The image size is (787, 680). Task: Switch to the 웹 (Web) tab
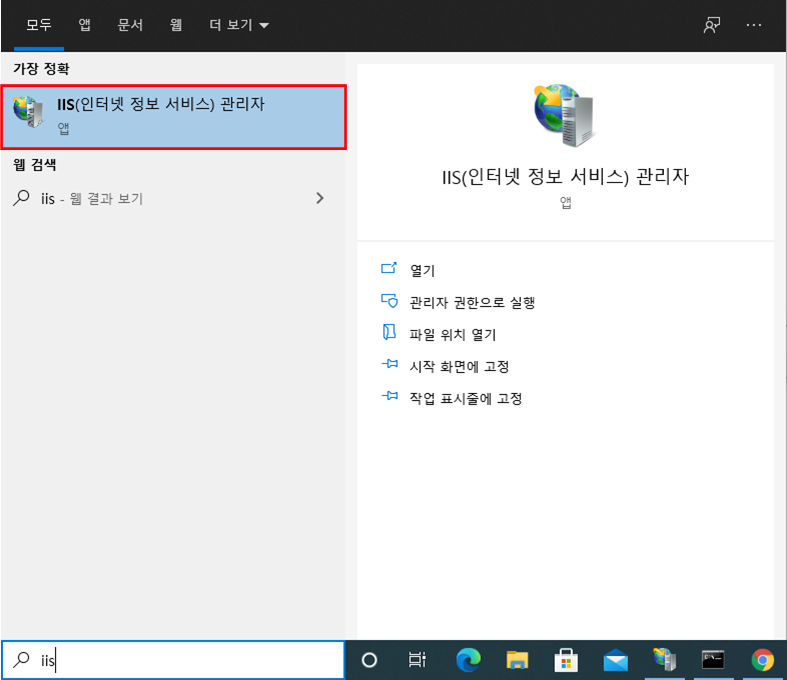point(176,25)
